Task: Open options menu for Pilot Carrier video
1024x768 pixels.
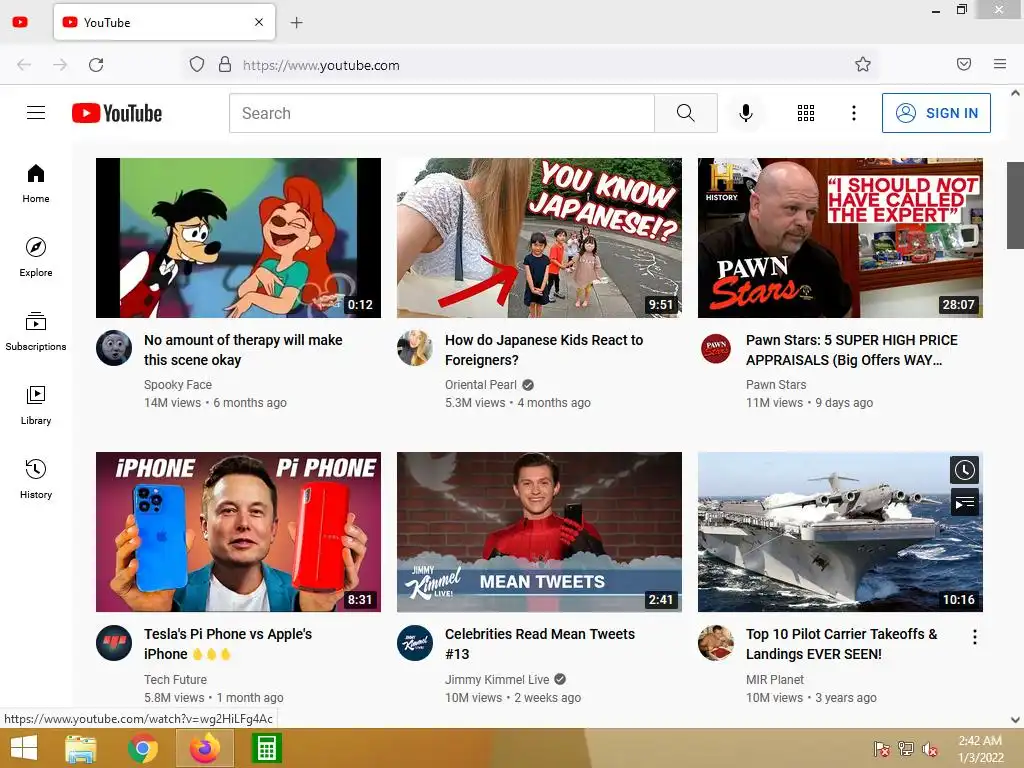Action: click(974, 637)
